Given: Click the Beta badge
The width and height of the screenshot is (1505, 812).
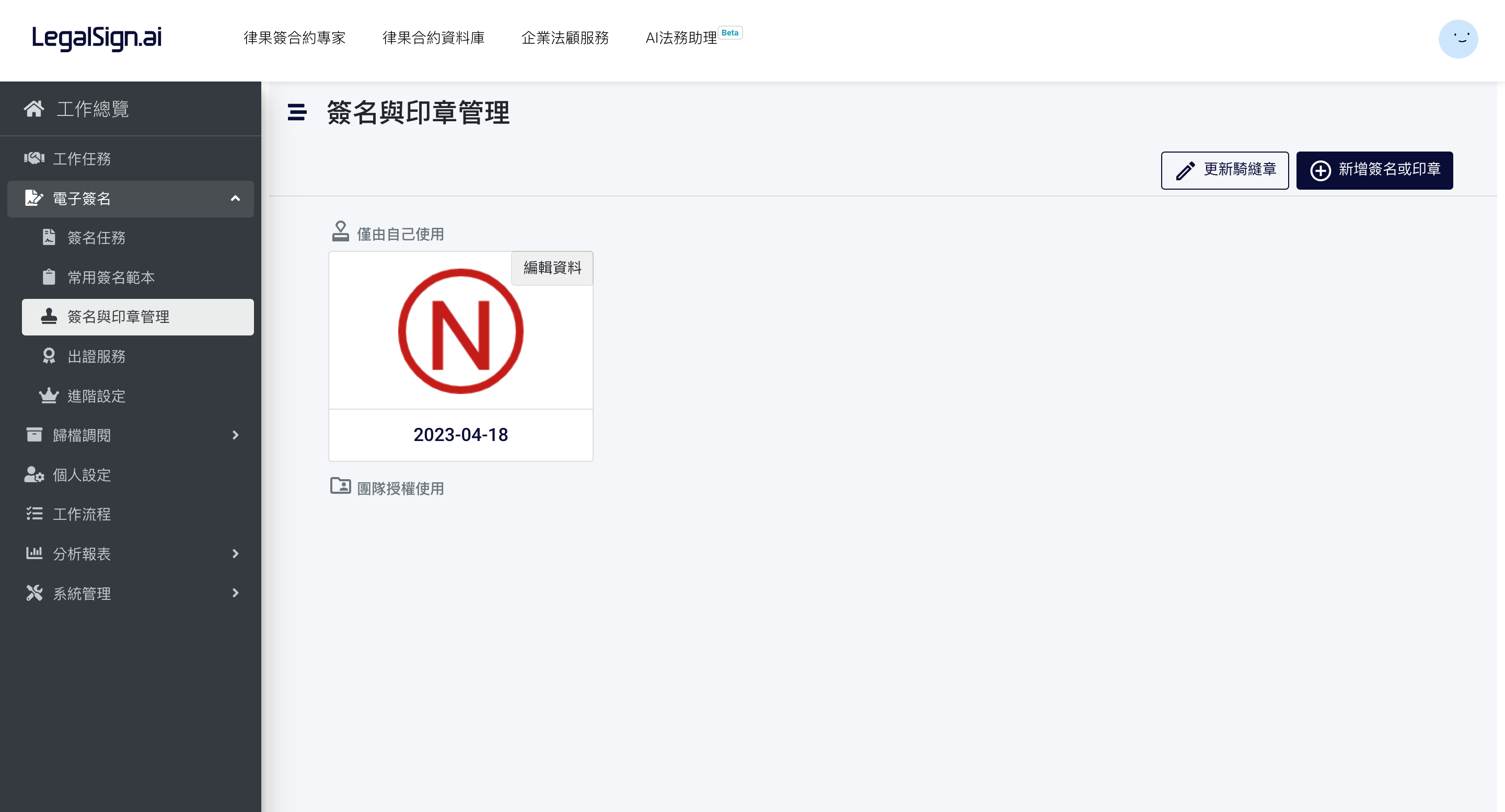Looking at the screenshot, I should [731, 33].
